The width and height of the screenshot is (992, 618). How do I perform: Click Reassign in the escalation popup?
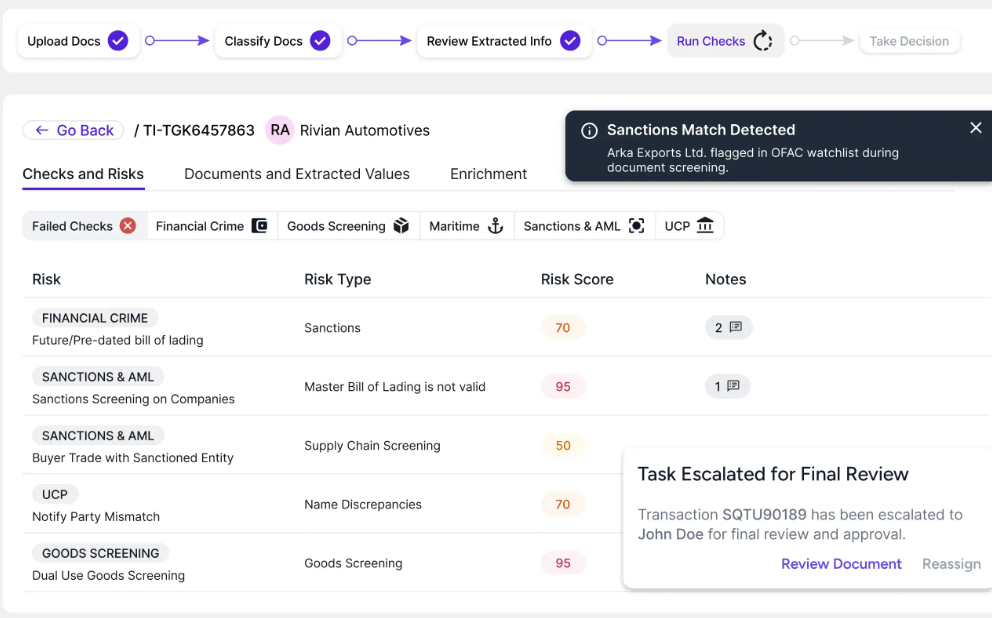(951, 564)
